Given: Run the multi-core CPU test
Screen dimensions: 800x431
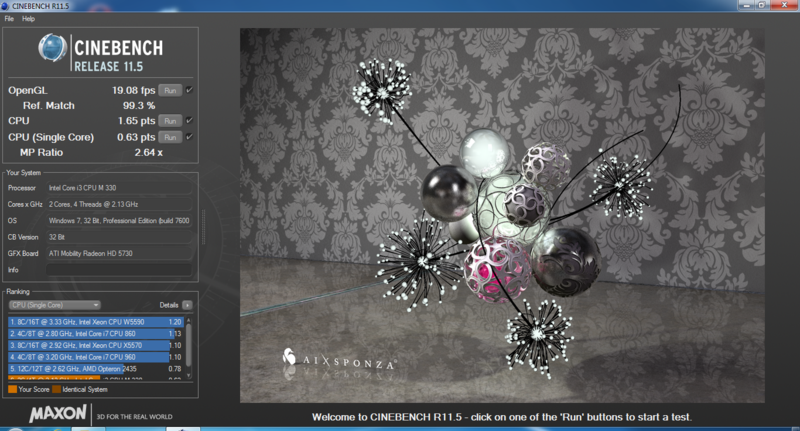Looking at the screenshot, I should point(170,121).
